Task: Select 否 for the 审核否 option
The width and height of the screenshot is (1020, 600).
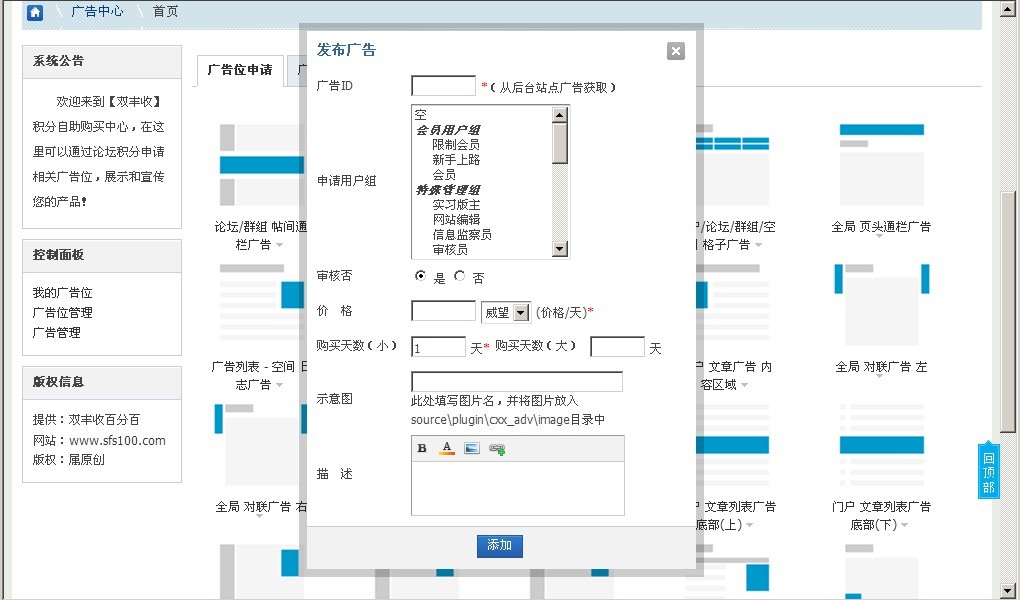Action: click(460, 276)
